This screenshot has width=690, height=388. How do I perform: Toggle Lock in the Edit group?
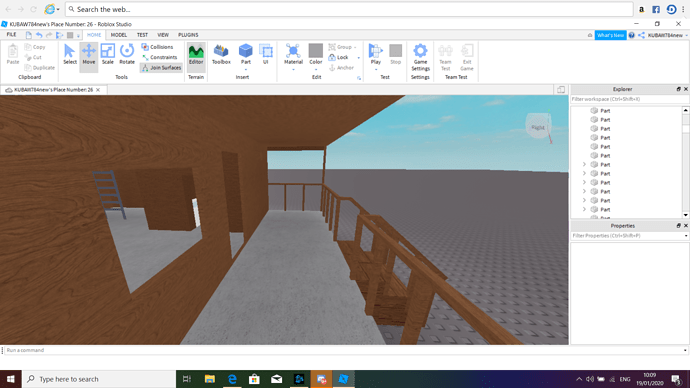[x=339, y=57]
